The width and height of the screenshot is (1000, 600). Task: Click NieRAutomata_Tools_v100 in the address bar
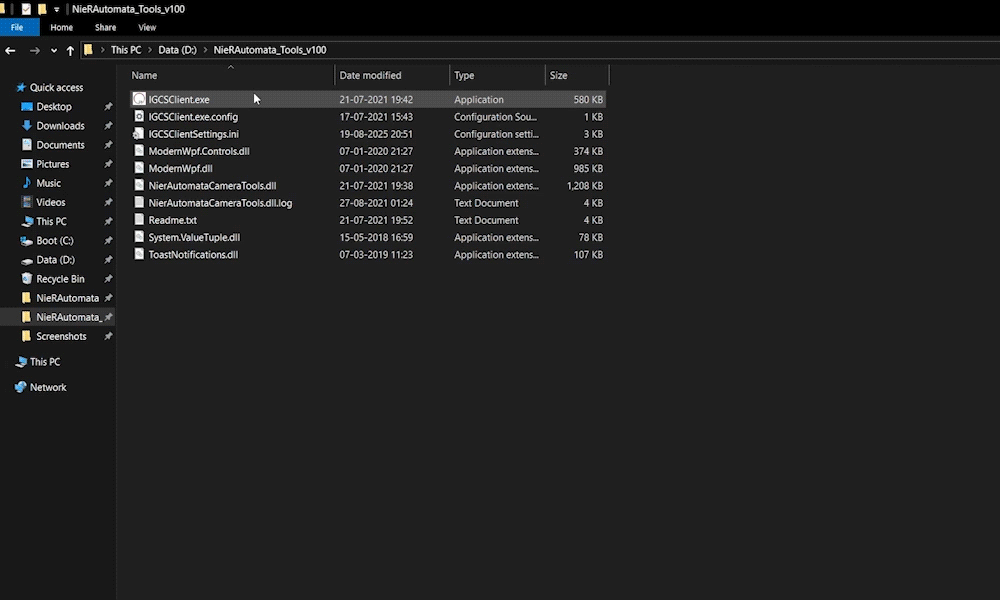[270, 50]
